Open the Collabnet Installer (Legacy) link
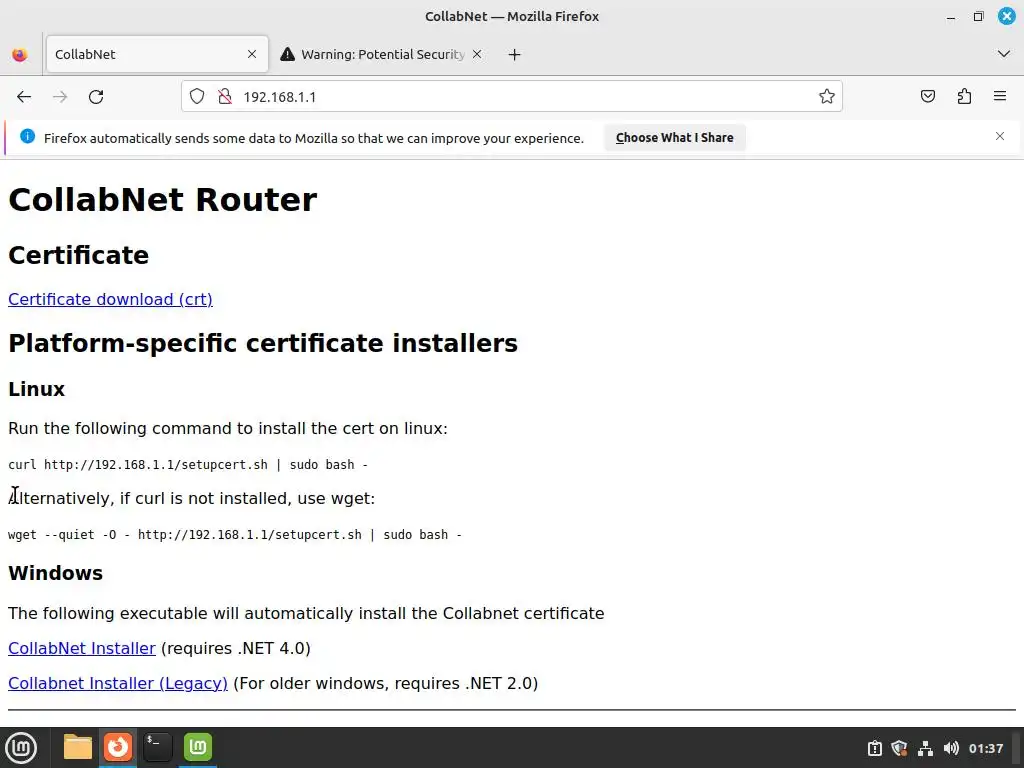Screen dimensions: 1024x768 [118, 683]
